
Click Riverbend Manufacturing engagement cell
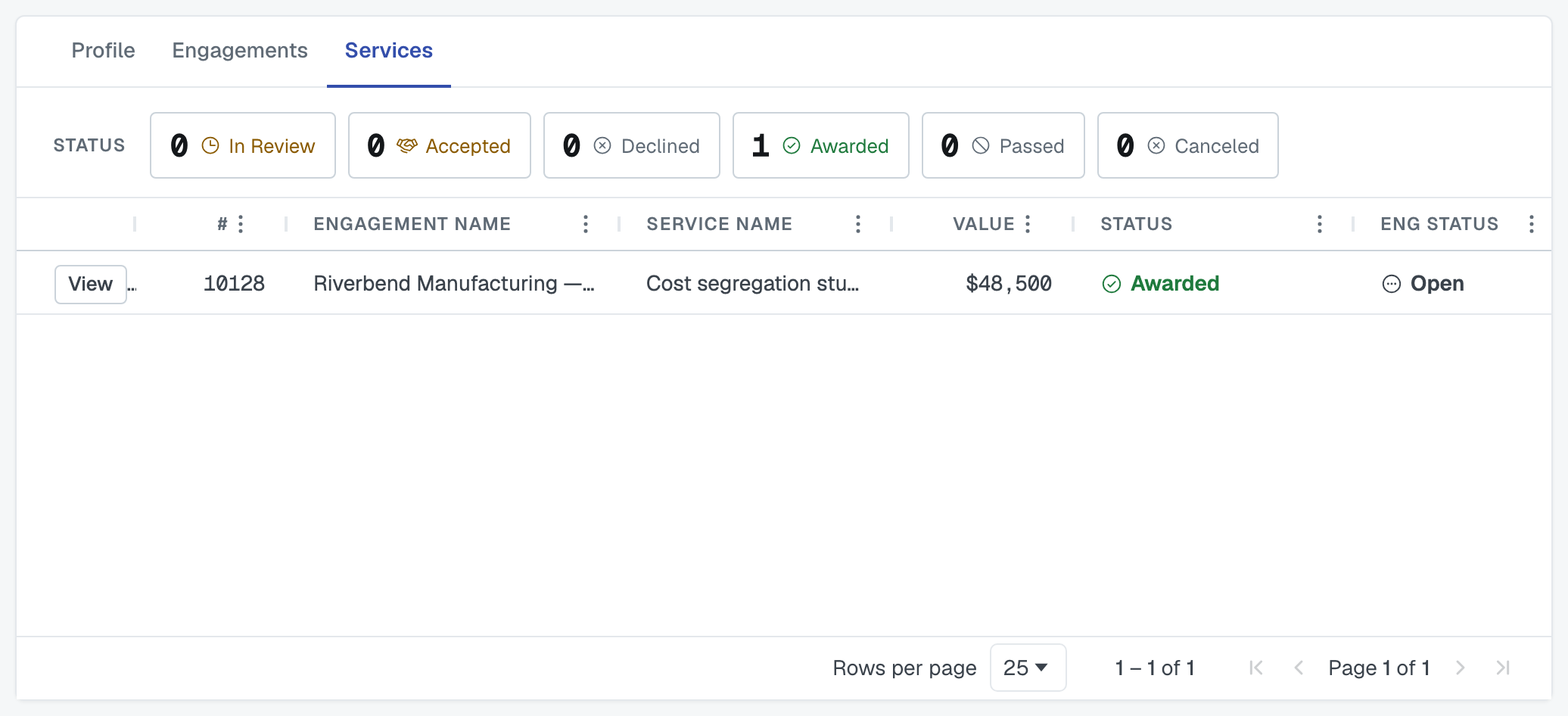454,284
